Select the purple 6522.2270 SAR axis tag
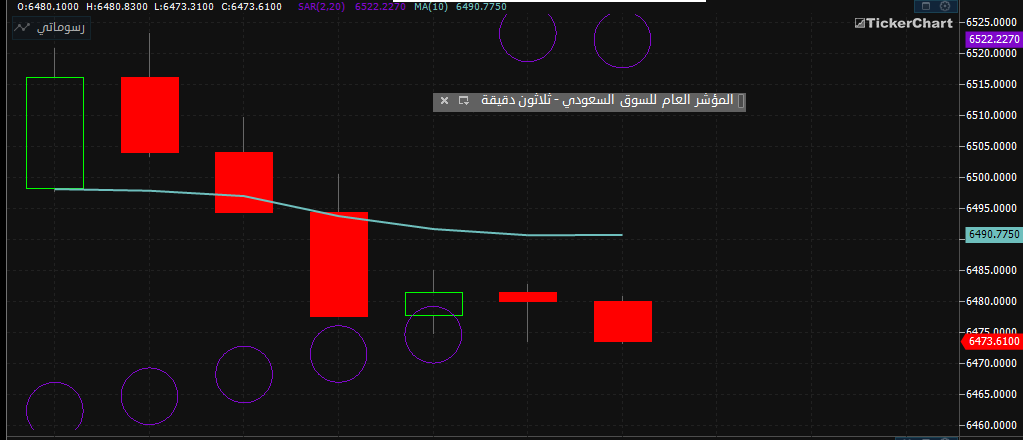The image size is (1023, 440). tap(993, 39)
